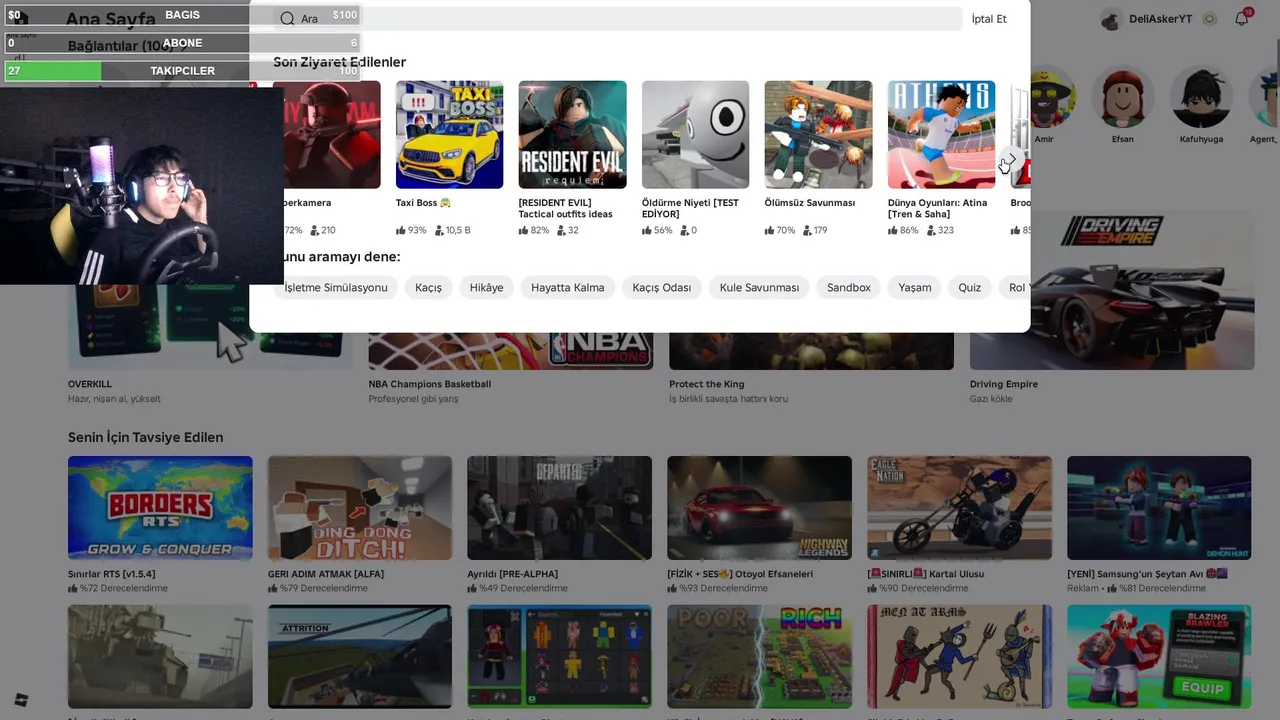Open Taxi Boss game thumbnail
Viewport: 1280px width, 720px height.
449,134
